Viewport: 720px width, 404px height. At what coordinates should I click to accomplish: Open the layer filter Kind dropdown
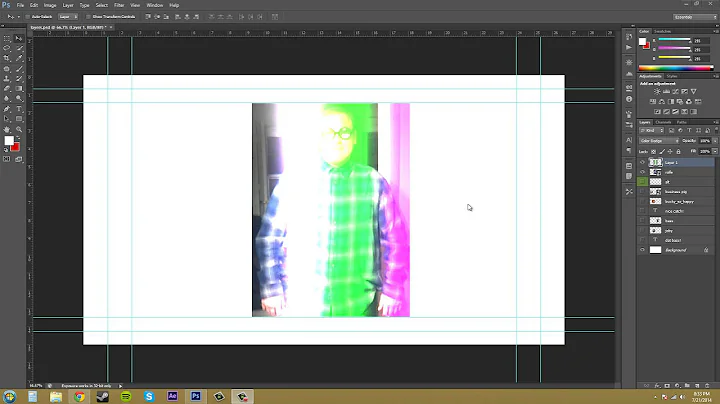tap(652, 131)
